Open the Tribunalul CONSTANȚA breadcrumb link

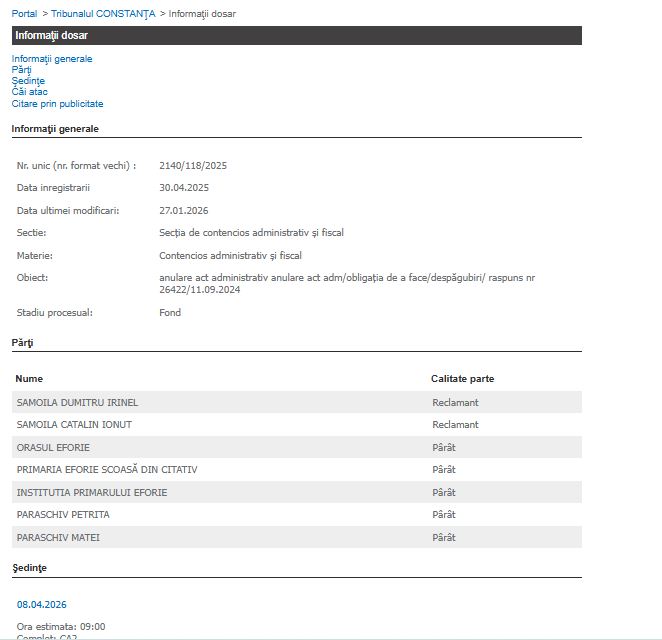tap(102, 14)
